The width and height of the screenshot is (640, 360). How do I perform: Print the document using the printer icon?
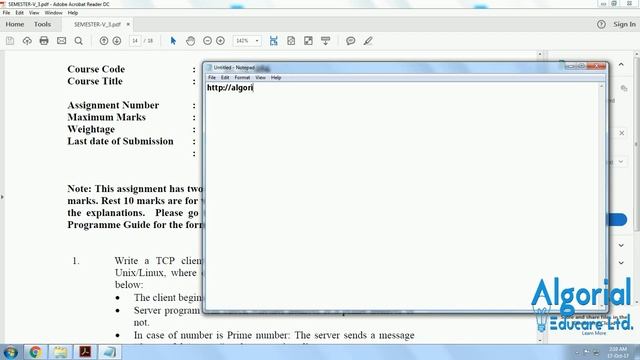point(44,41)
